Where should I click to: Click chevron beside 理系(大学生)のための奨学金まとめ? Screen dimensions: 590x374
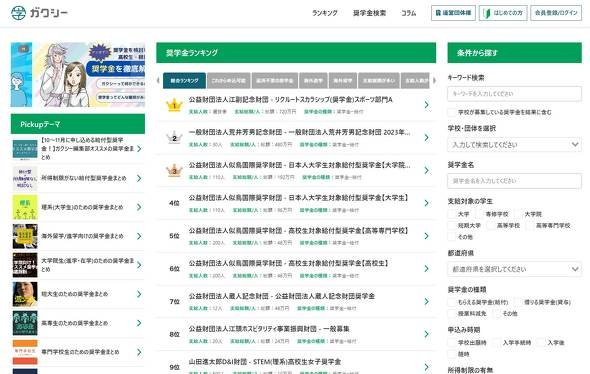(x=139, y=207)
